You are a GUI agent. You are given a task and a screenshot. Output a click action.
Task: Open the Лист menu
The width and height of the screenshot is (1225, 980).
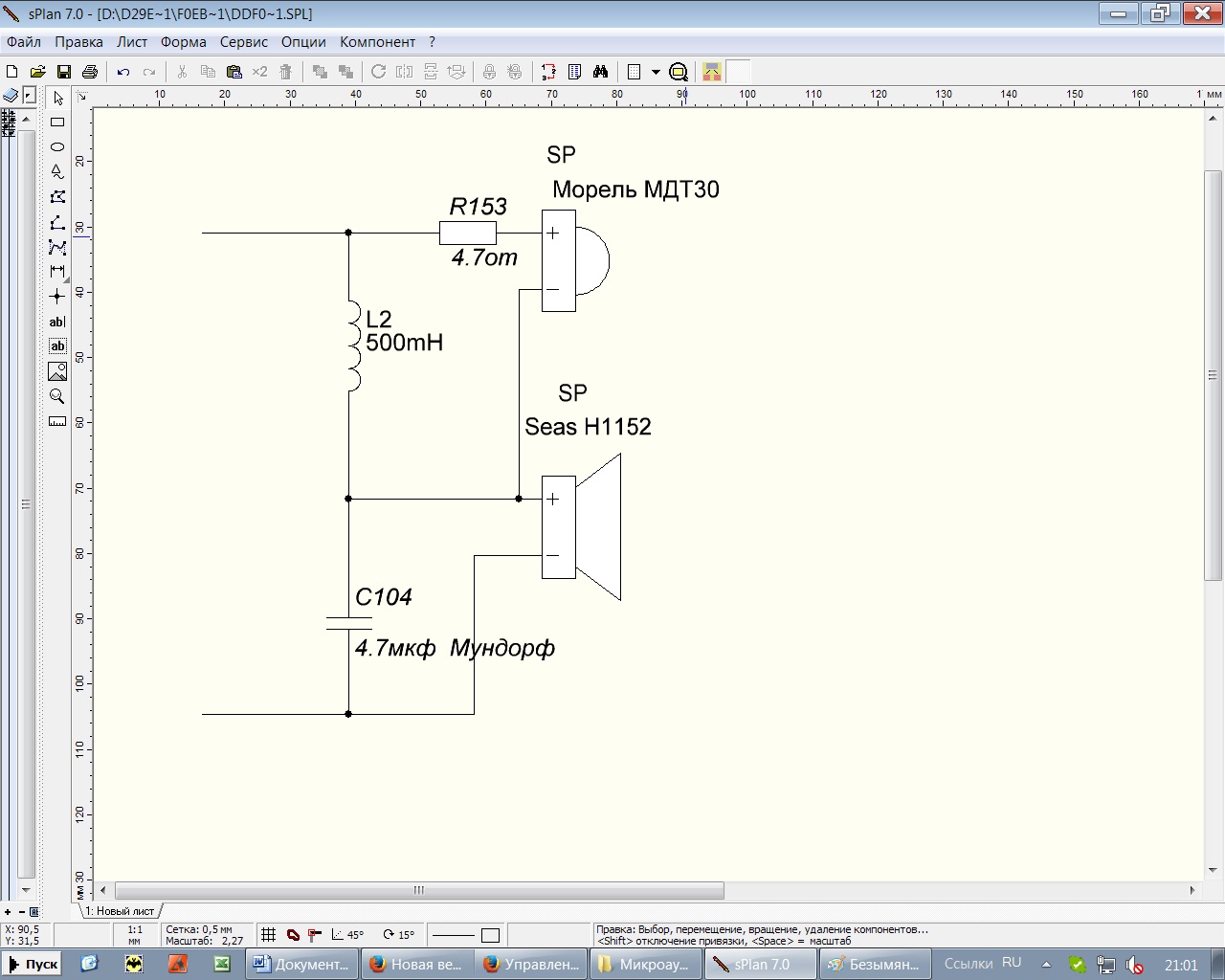click(132, 42)
